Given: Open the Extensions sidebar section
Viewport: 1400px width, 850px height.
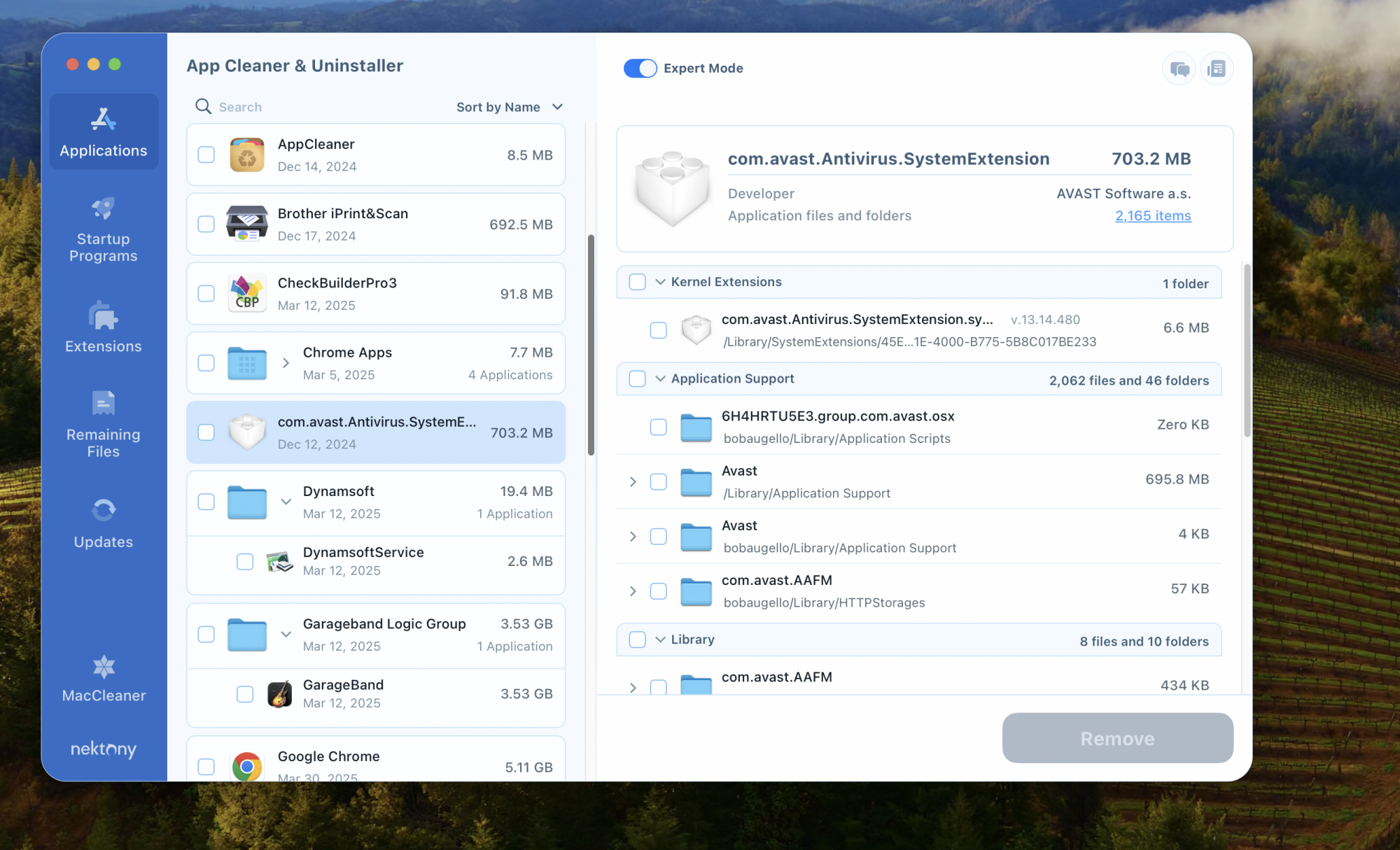Looking at the screenshot, I should (104, 327).
